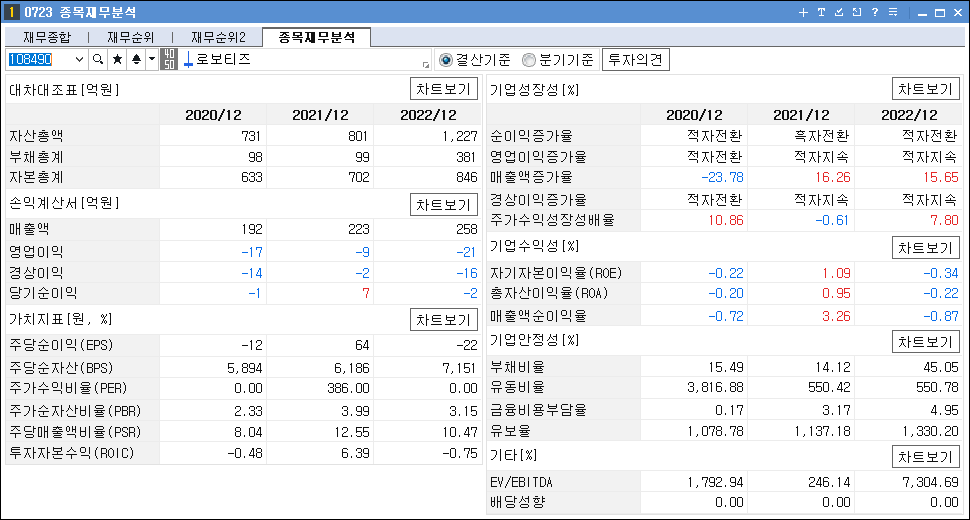Viewport: 970px width, 520px height.
Task: Click 투자의견 button
Action: point(635,60)
